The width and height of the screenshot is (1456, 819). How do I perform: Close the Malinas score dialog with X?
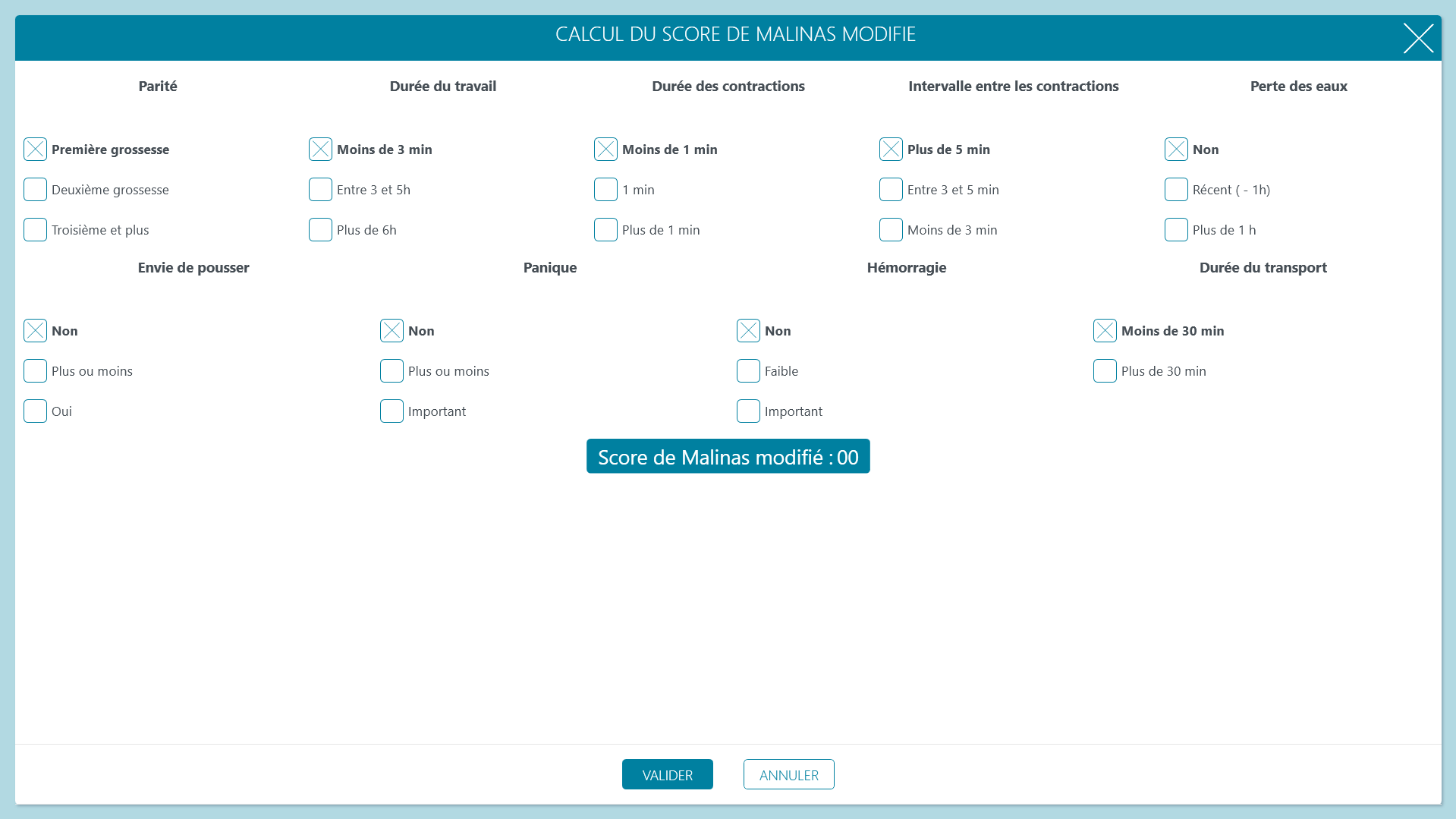[1418, 38]
